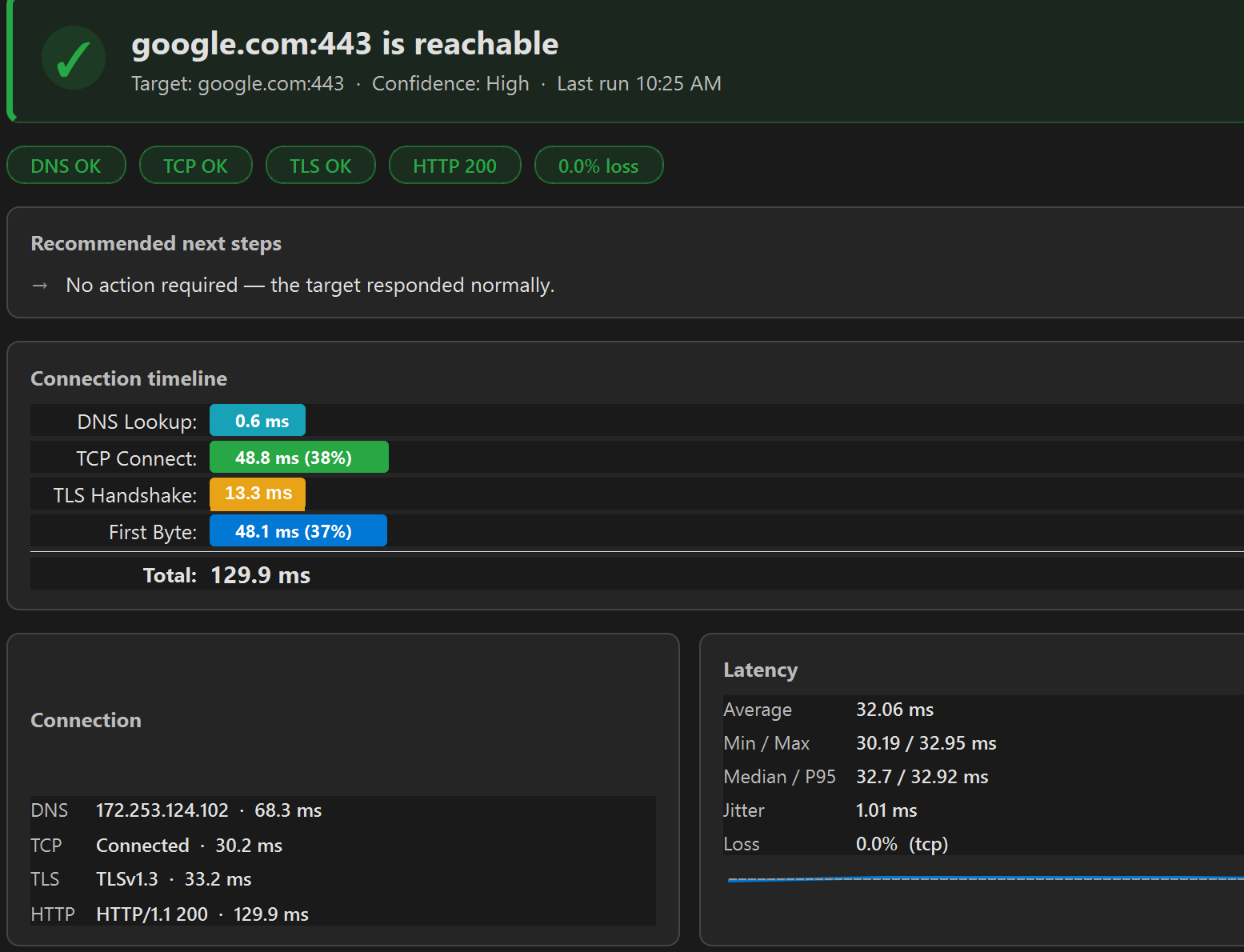Viewport: 1244px width, 952px height.
Task: Click the TCP 'Connected' status text
Action: (x=142, y=846)
